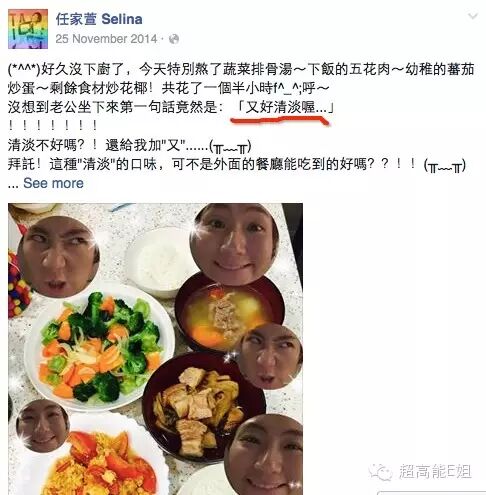Viewport: 486px width, 495px height.
Task: Expand the post with See more
Action: click(x=53, y=183)
